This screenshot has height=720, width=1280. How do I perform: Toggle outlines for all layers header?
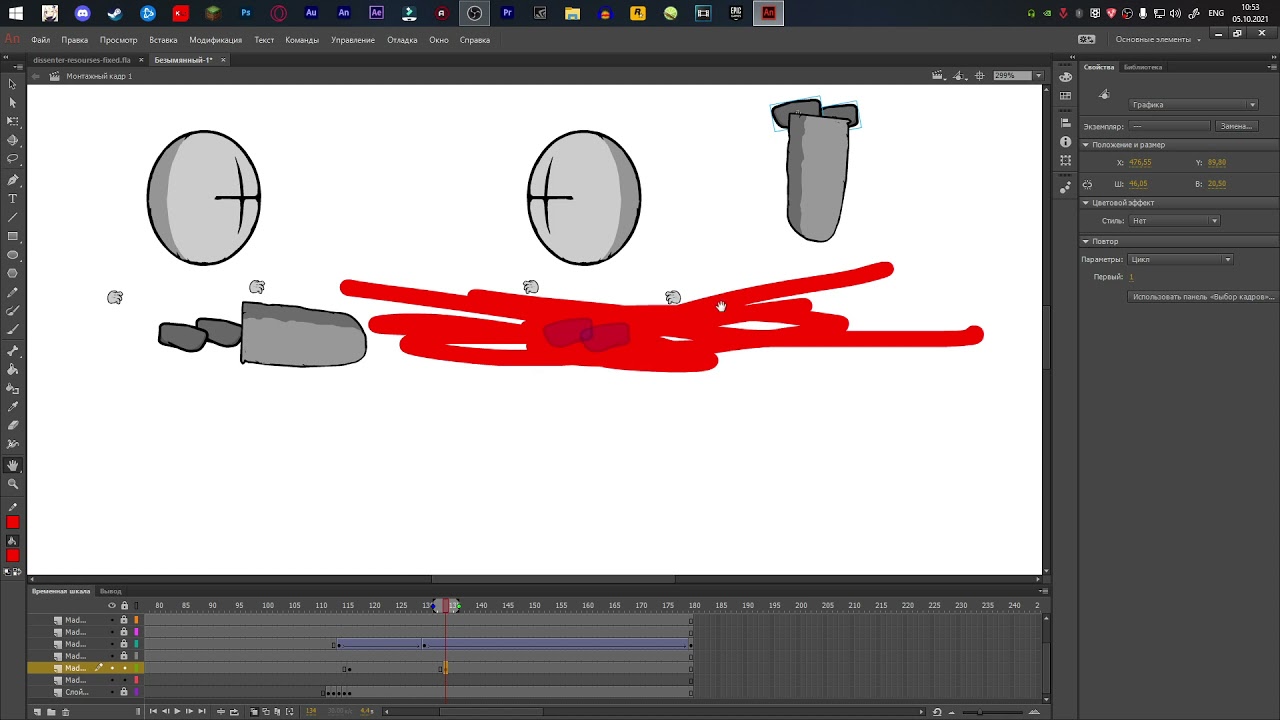click(x=136, y=605)
